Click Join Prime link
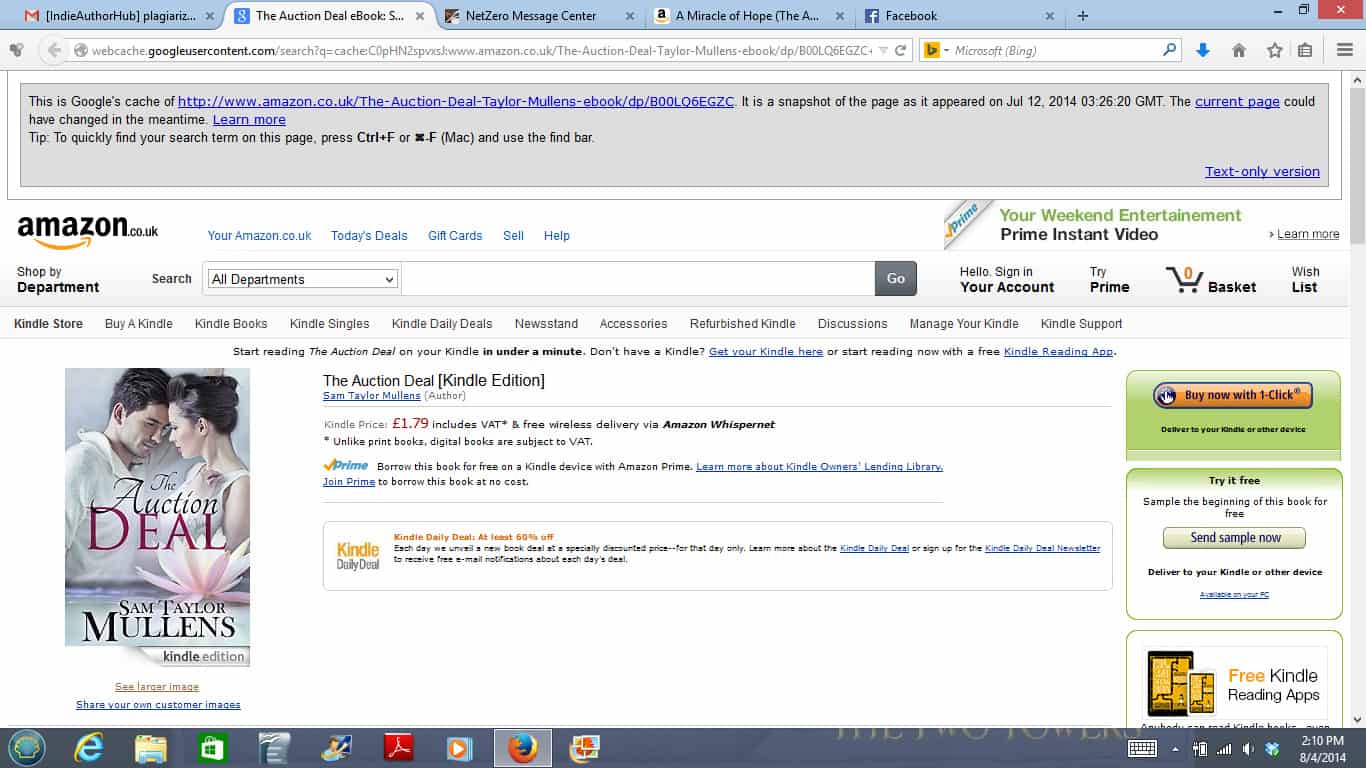Image resolution: width=1366 pixels, height=768 pixels. 349,481
